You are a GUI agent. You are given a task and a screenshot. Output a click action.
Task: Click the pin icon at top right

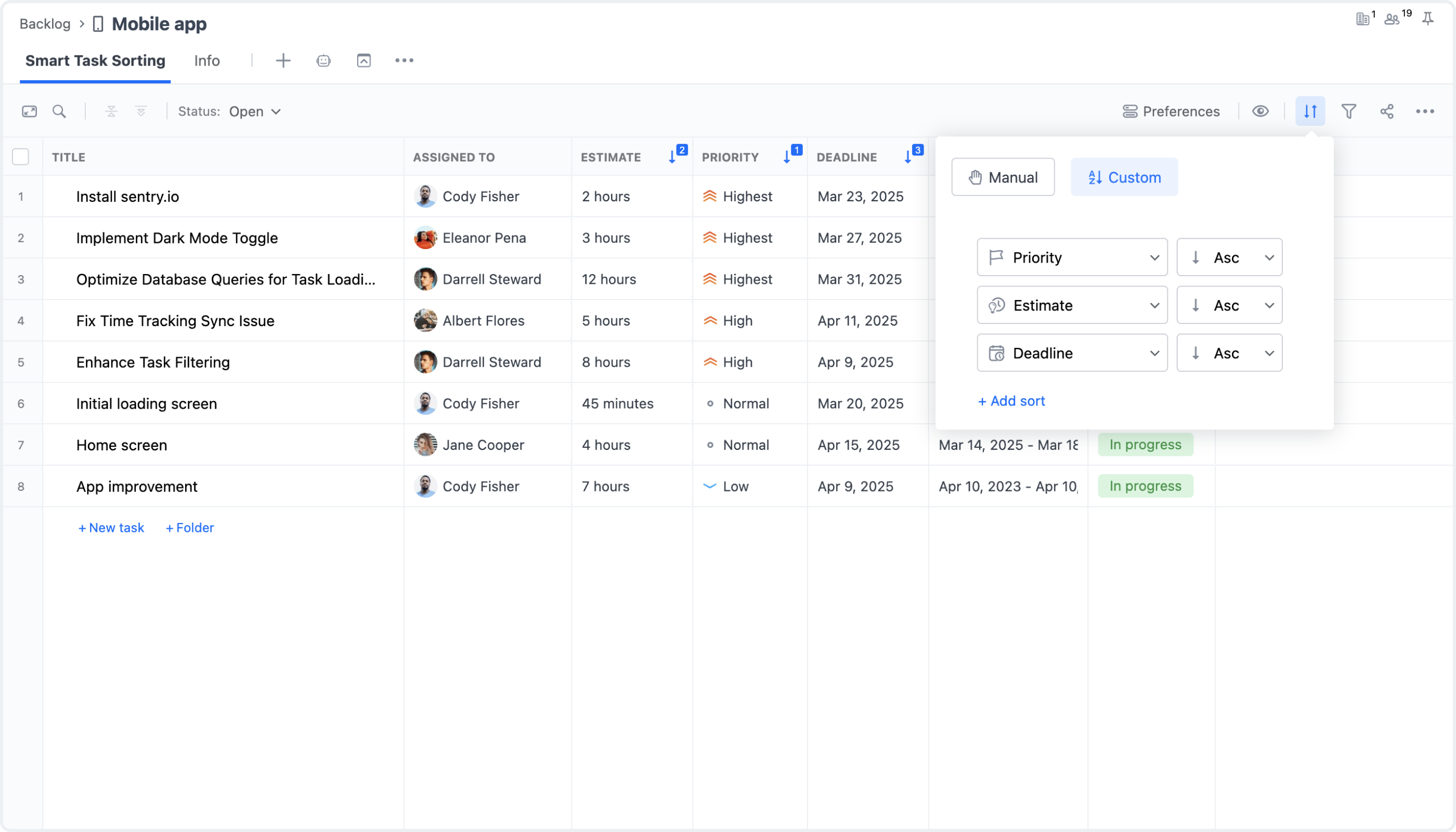[1427, 19]
